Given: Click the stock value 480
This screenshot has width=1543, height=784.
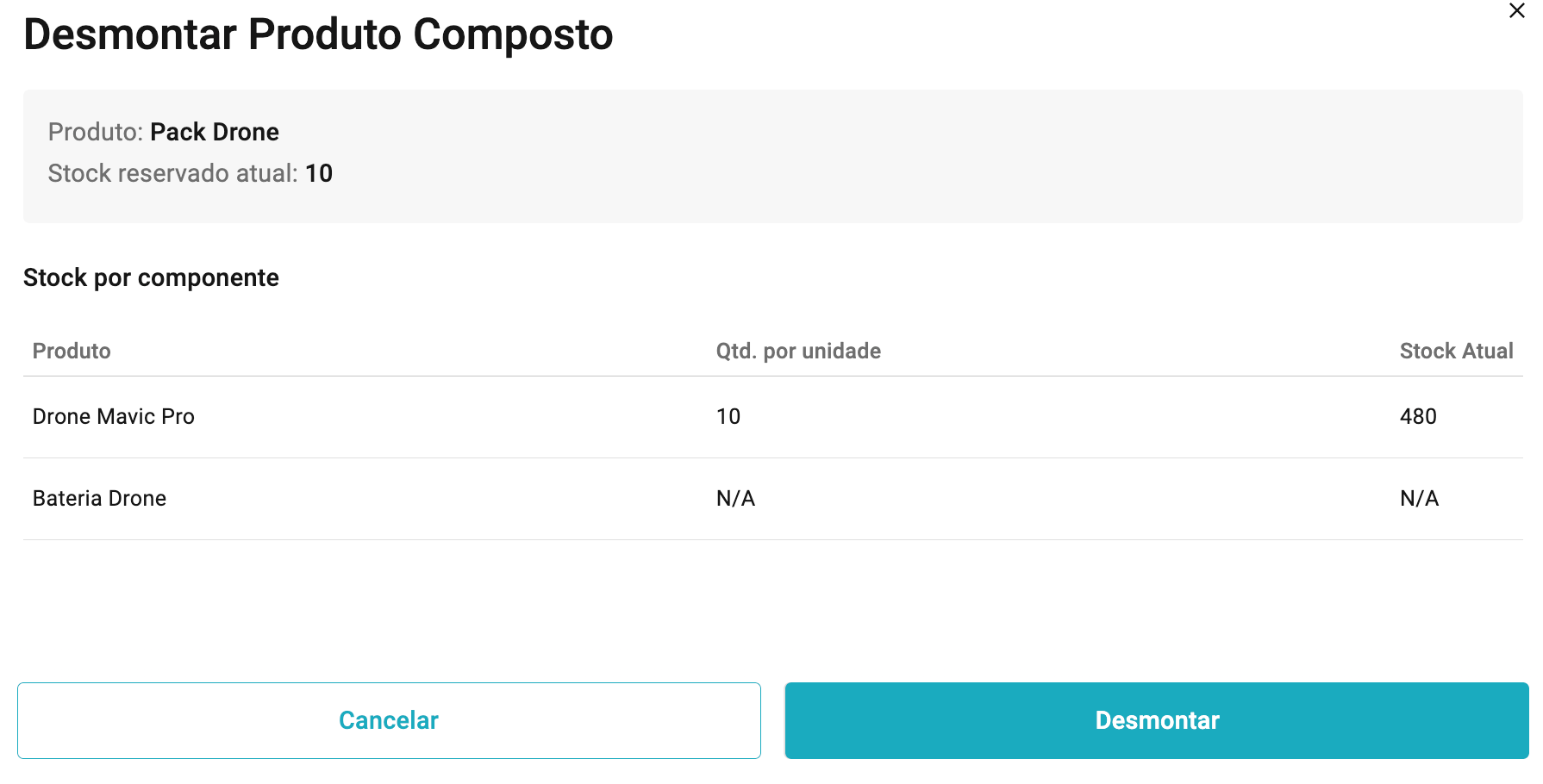Looking at the screenshot, I should (x=1418, y=417).
